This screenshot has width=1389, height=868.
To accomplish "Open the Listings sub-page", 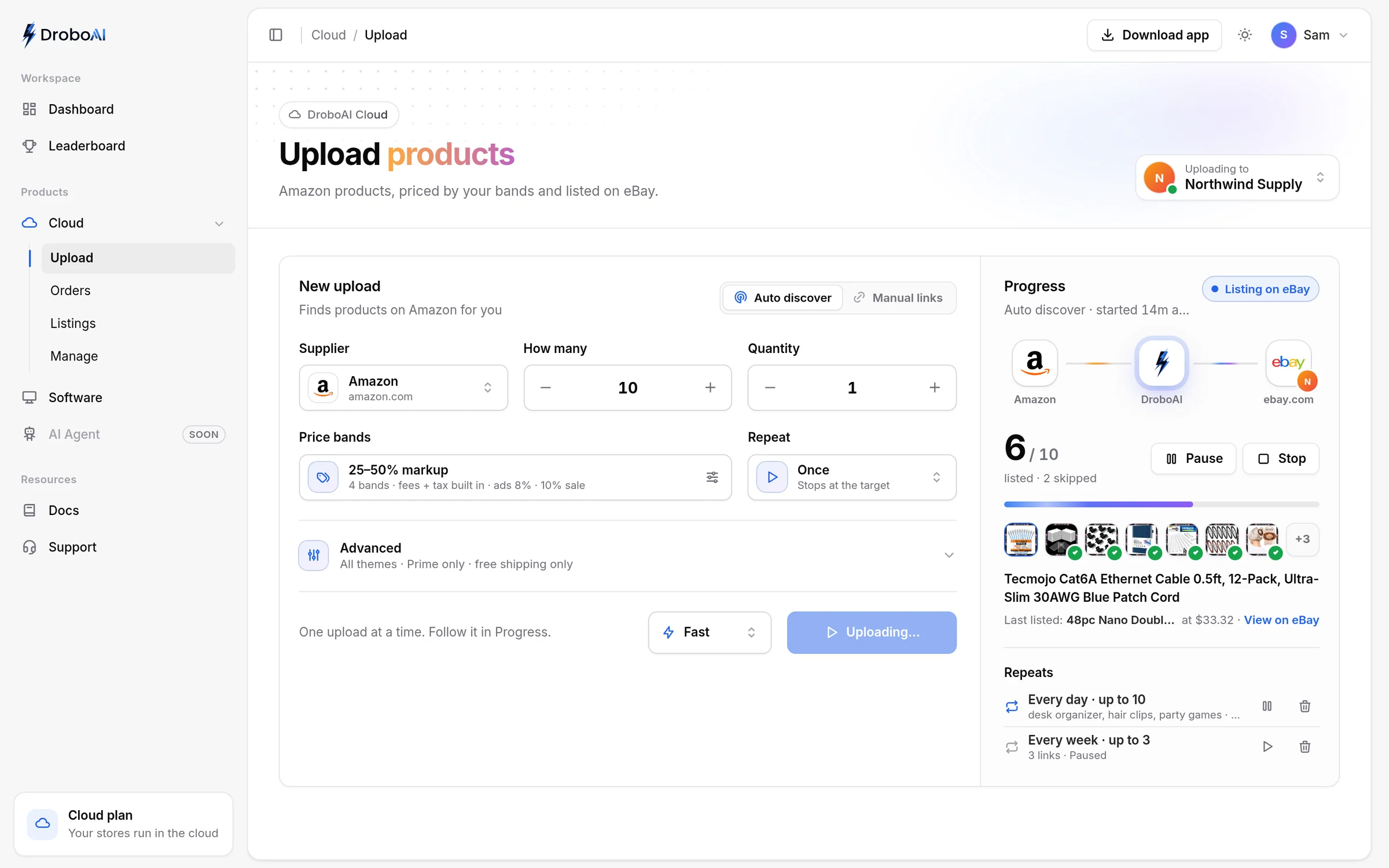I will click(x=138, y=323).
